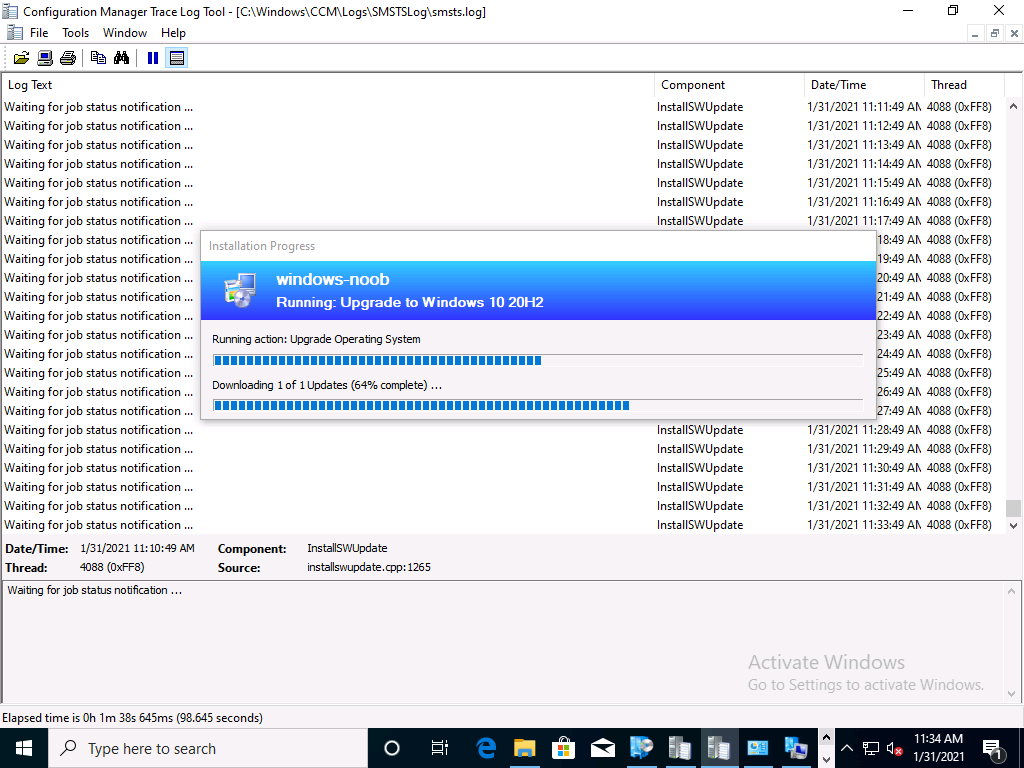Viewport: 1024px width, 768px height.
Task: Select the log row timestamped 11:11:49 AM
Action: 504,106
